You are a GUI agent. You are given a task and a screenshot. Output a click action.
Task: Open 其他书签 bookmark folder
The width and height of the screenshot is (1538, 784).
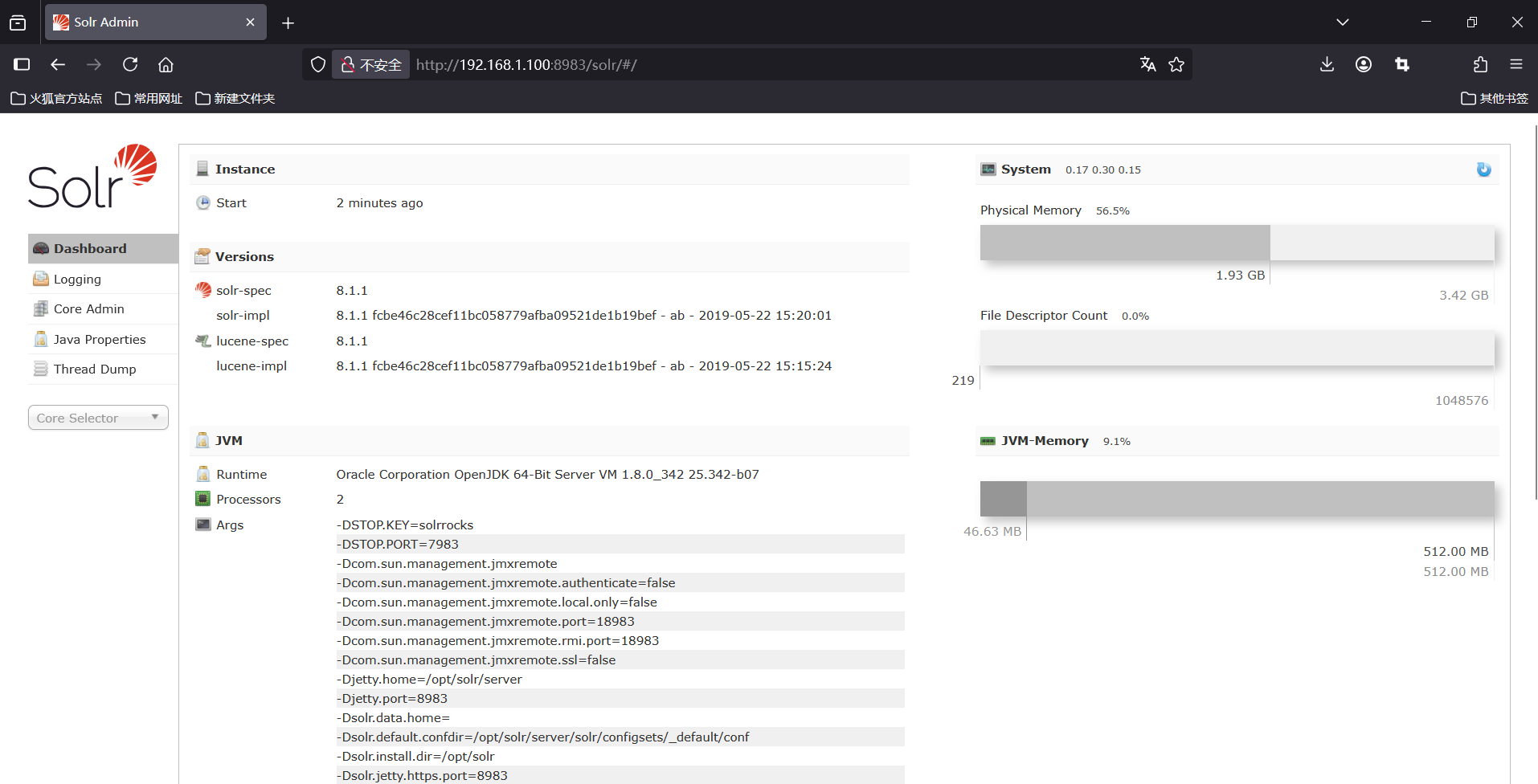pos(1495,98)
